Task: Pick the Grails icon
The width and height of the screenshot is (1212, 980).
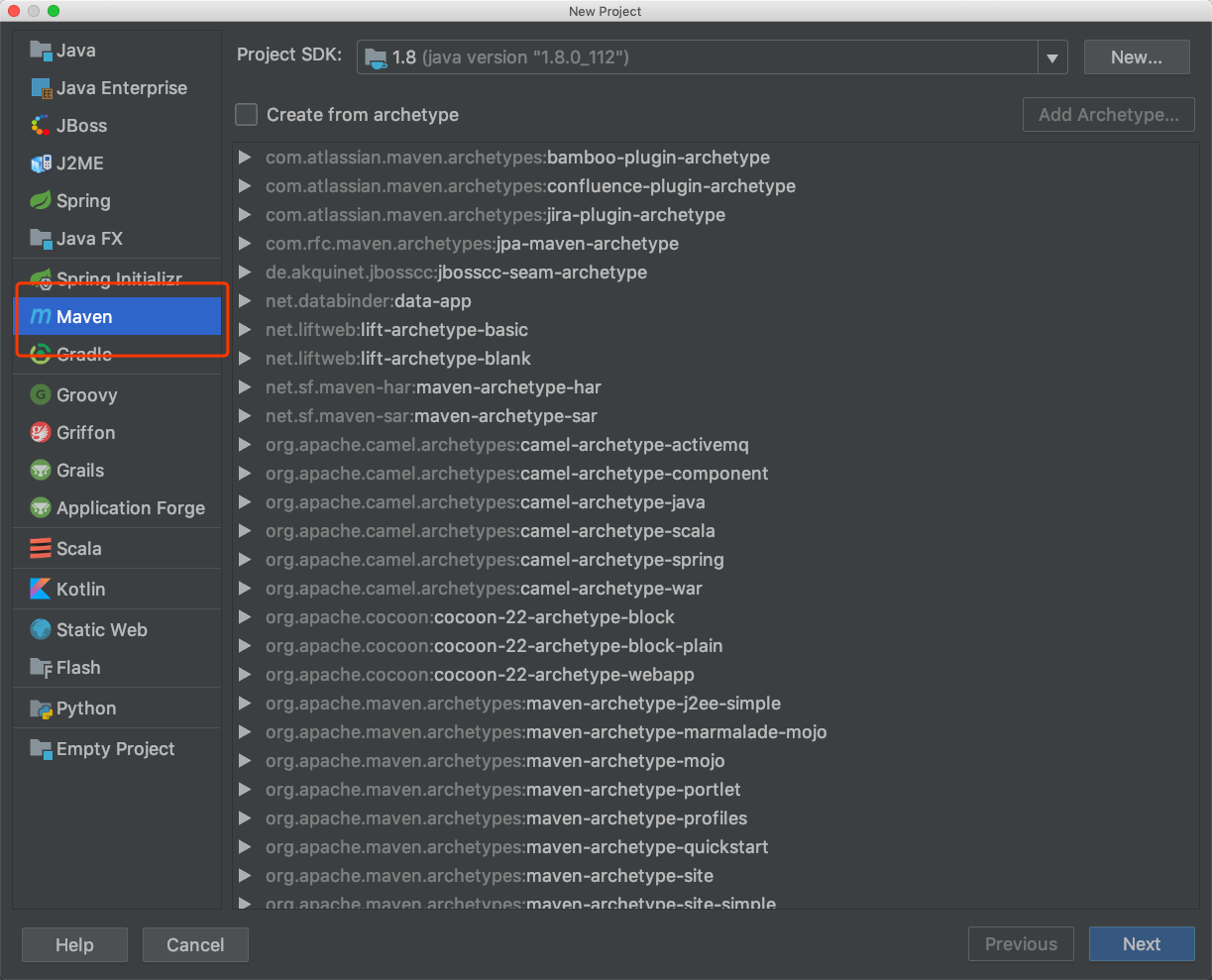Action: pos(41,471)
